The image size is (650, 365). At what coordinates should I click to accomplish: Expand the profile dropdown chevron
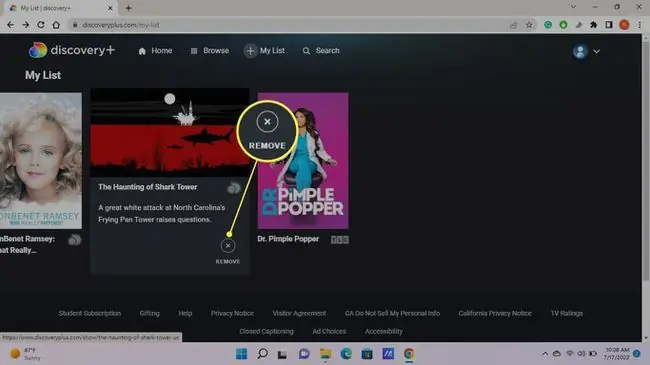(x=597, y=51)
